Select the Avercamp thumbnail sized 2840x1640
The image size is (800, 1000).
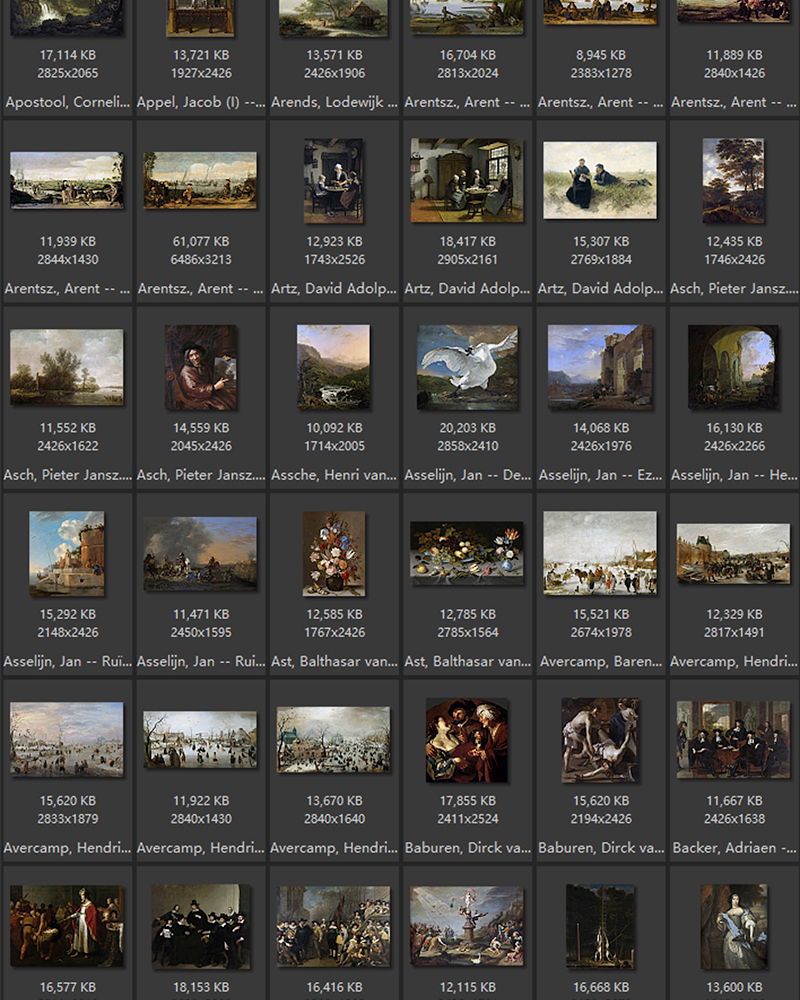pyautogui.click(x=333, y=740)
